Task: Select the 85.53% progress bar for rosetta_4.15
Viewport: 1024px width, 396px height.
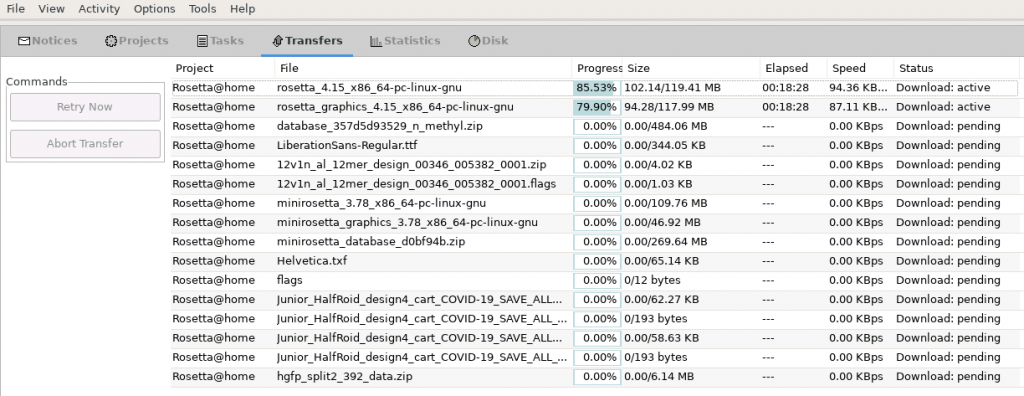Action: click(x=597, y=88)
